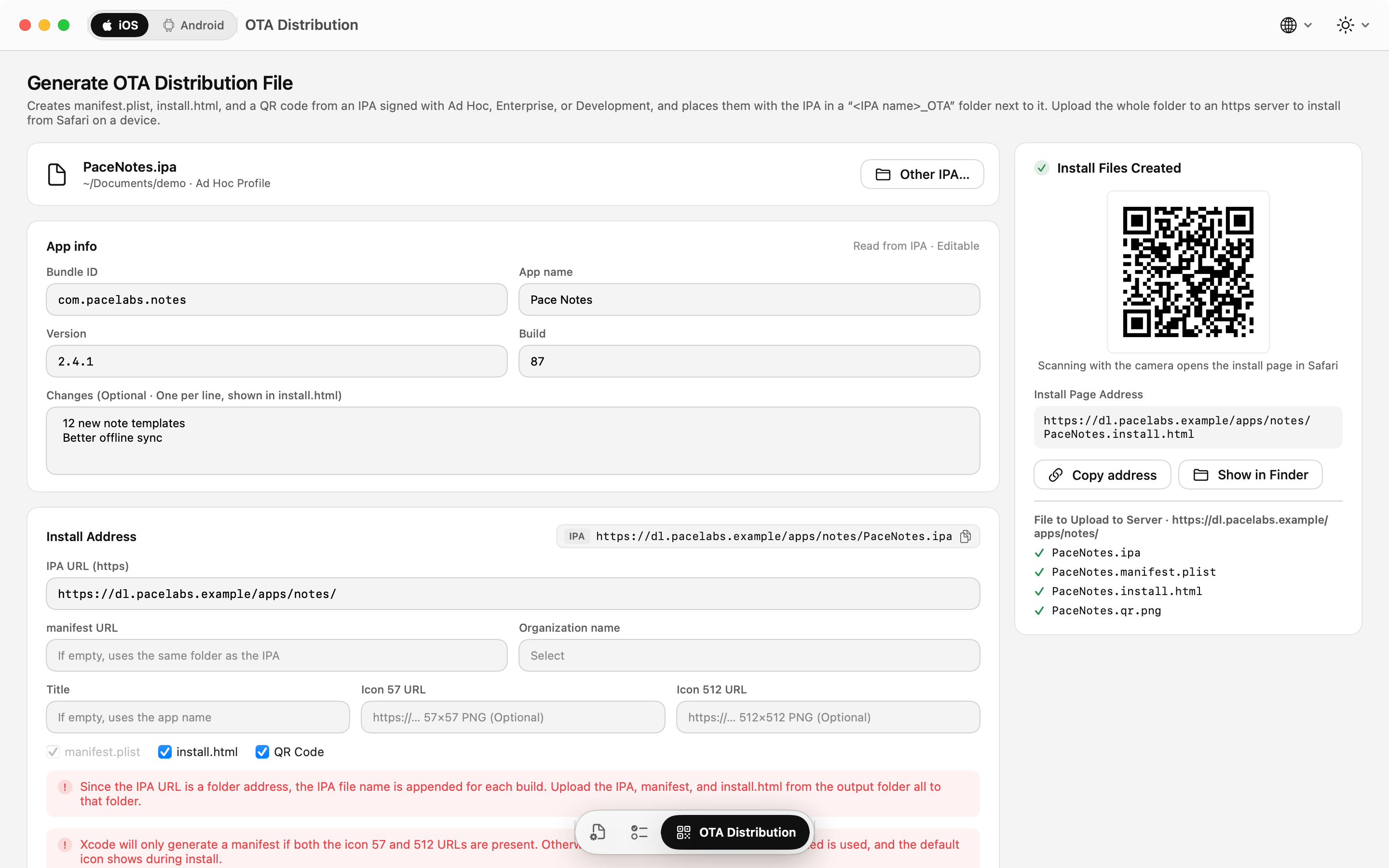Viewport: 1389px width, 868px height.
Task: Click the '~/Documents/demo · Ad Hoc Profile' text
Action: (x=176, y=183)
